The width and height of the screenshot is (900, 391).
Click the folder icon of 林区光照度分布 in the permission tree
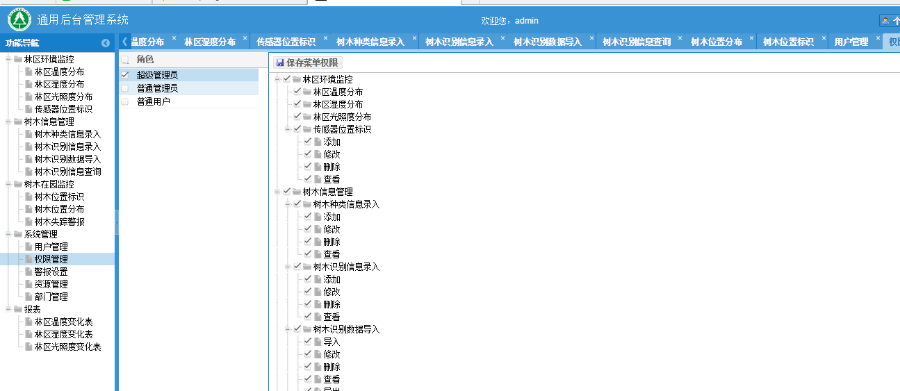(x=308, y=117)
